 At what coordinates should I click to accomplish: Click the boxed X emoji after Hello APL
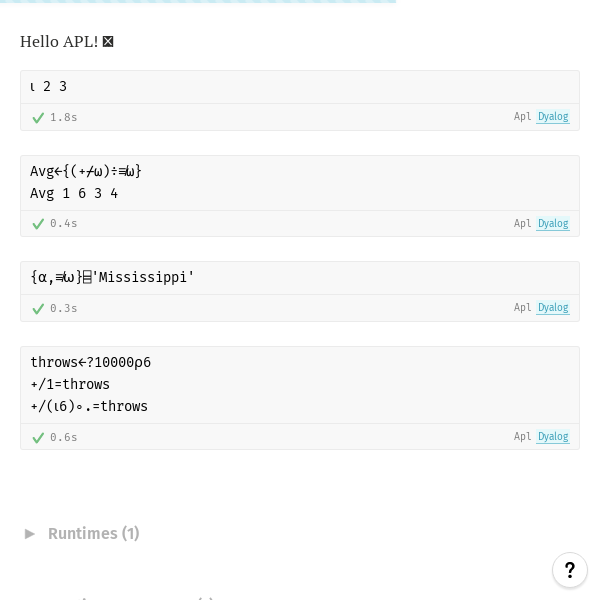coord(108,41)
